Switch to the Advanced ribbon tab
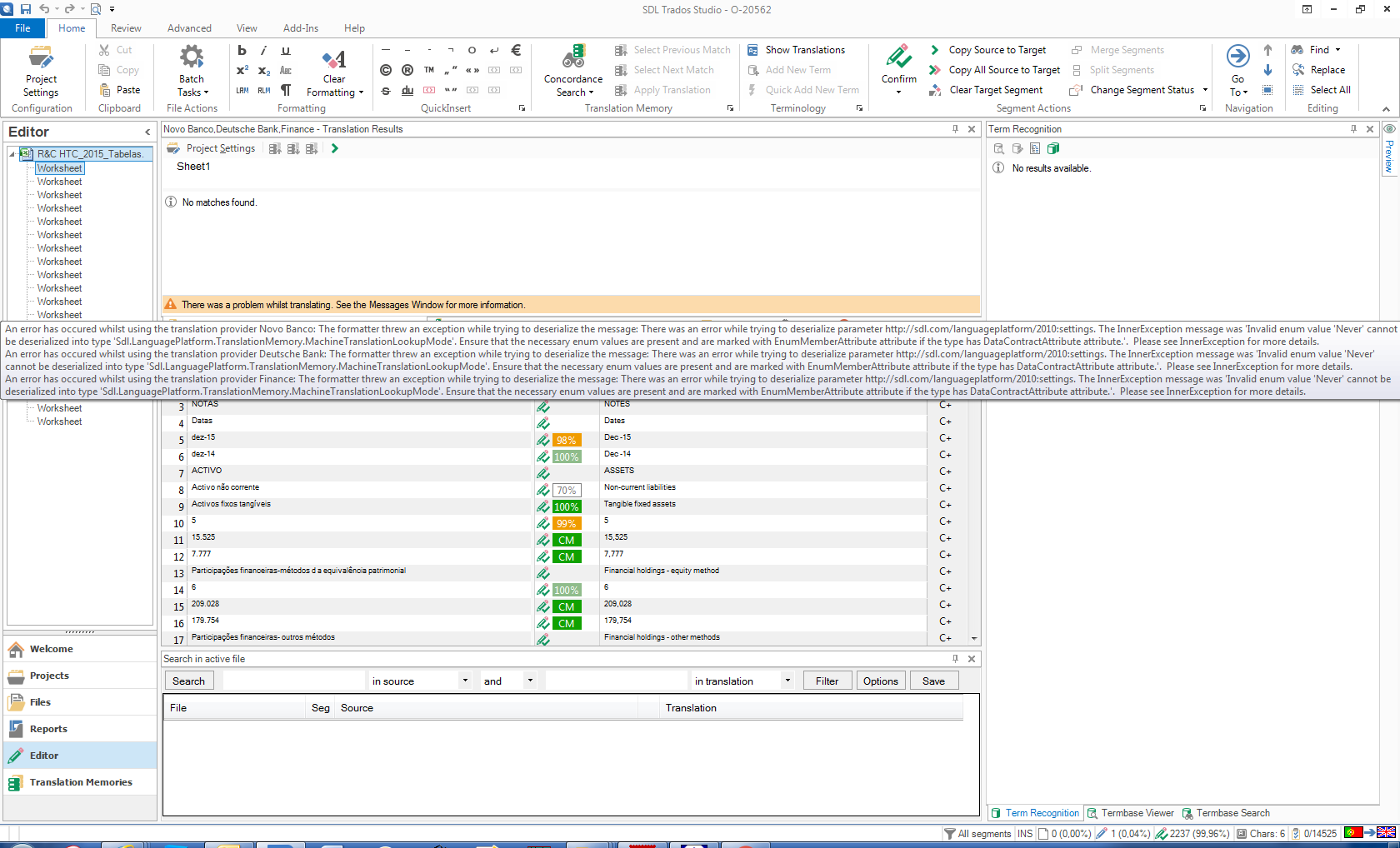Screen dimensions: 1400x848 [189, 28]
